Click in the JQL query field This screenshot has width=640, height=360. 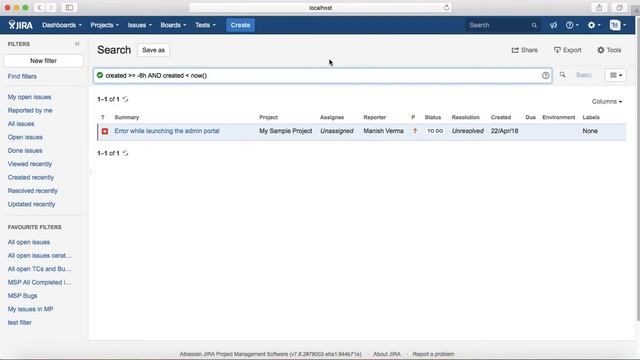tap(322, 76)
